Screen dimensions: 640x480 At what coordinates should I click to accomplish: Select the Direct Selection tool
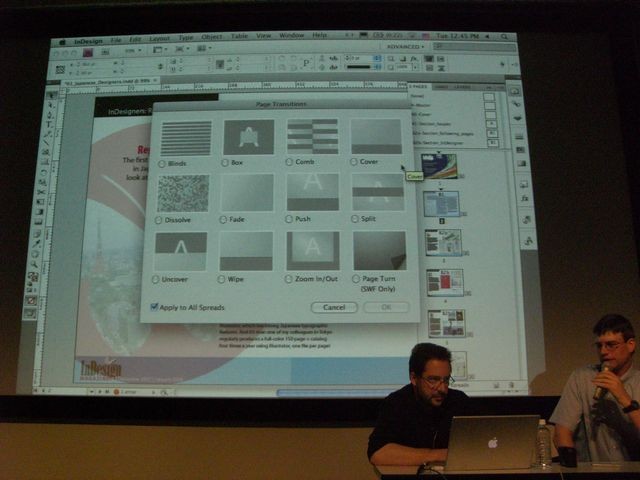click(51, 105)
